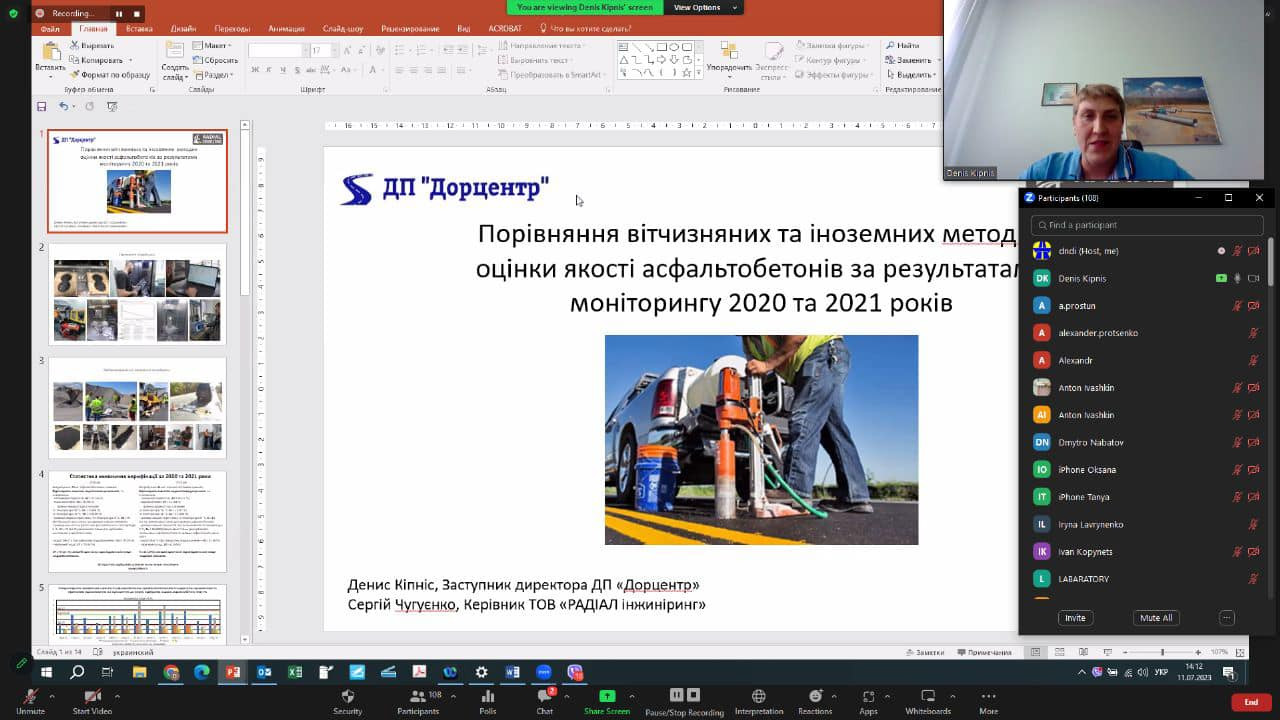Click the Interpretation globe icon
The width and height of the screenshot is (1280, 720).
coord(758,696)
